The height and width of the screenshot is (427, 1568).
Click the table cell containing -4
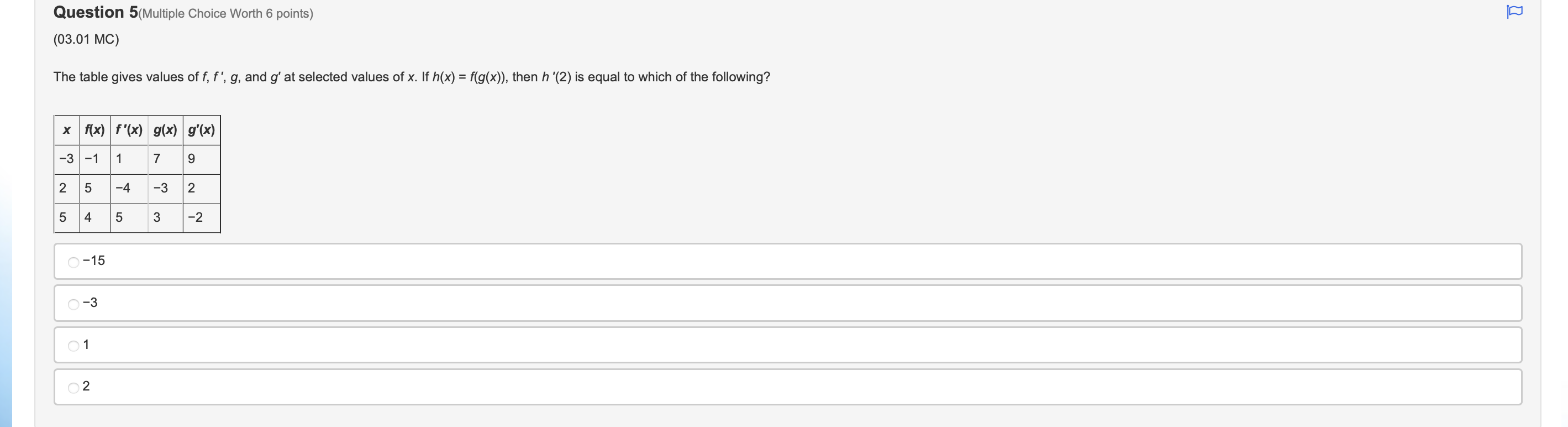(124, 188)
